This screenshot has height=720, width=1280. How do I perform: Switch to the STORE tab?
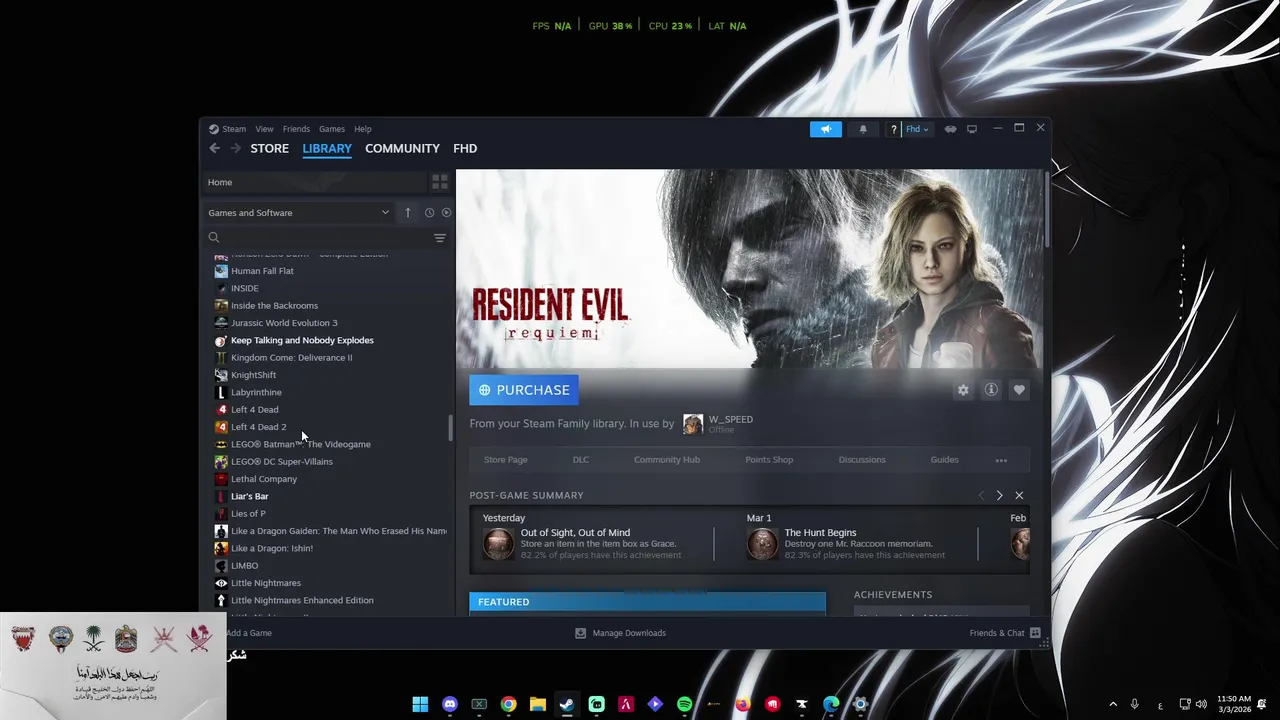pyautogui.click(x=269, y=148)
